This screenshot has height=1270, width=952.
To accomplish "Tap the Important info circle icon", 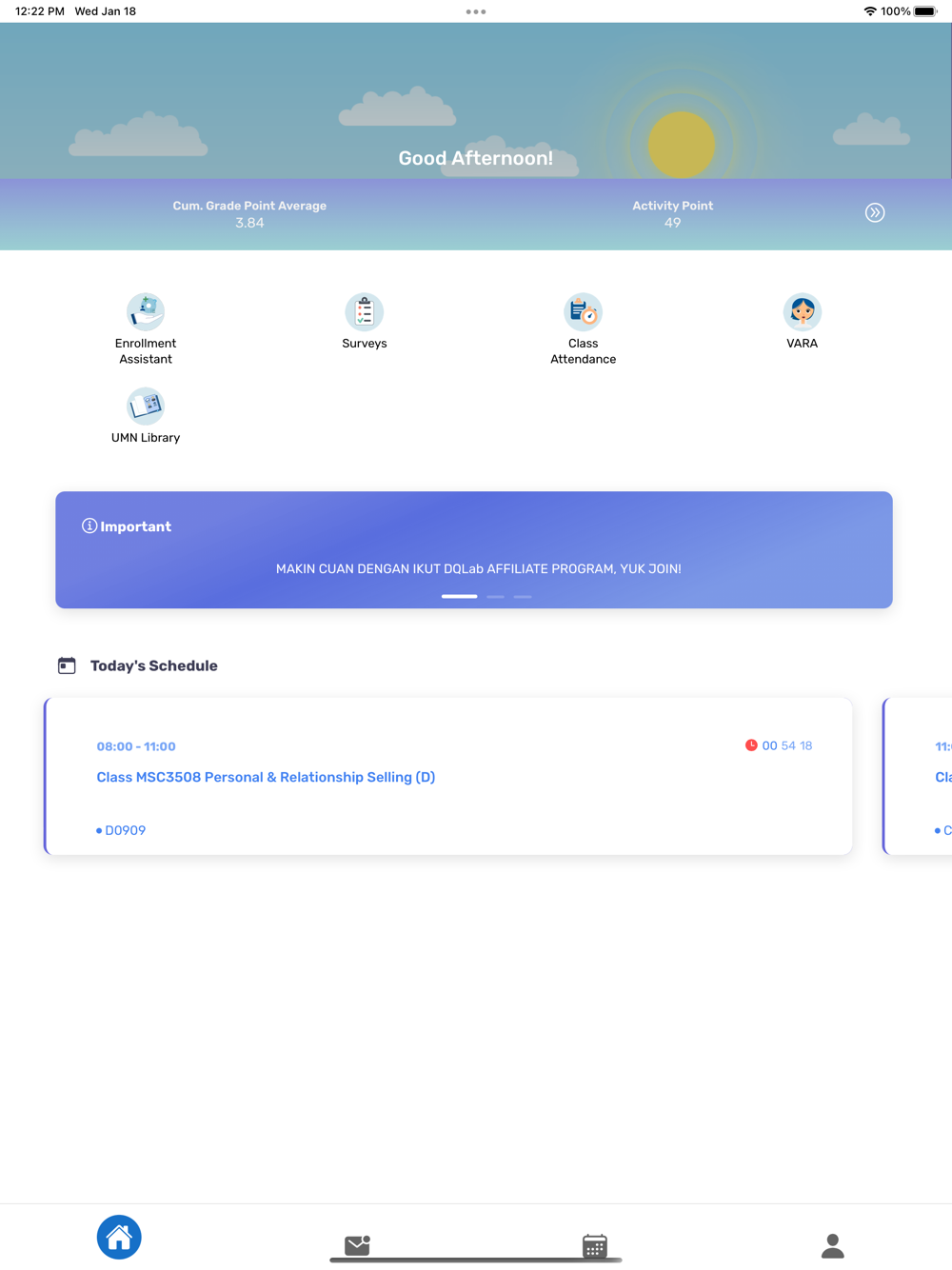I will tap(89, 526).
